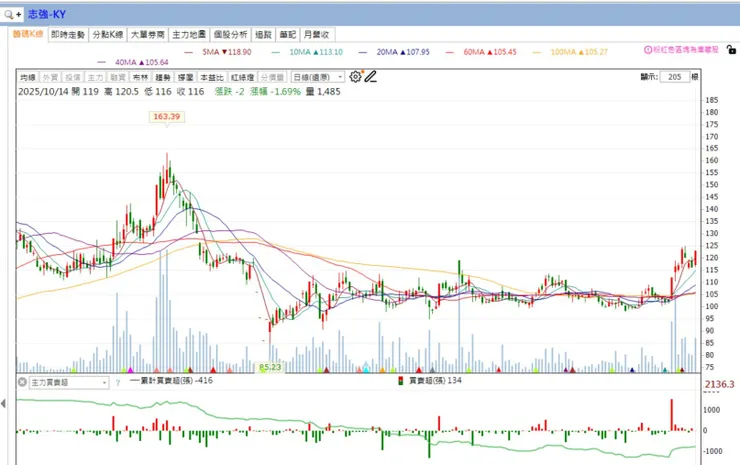Switch to the 即時走勢 tab
This screenshot has height=465, width=740.
click(68, 34)
